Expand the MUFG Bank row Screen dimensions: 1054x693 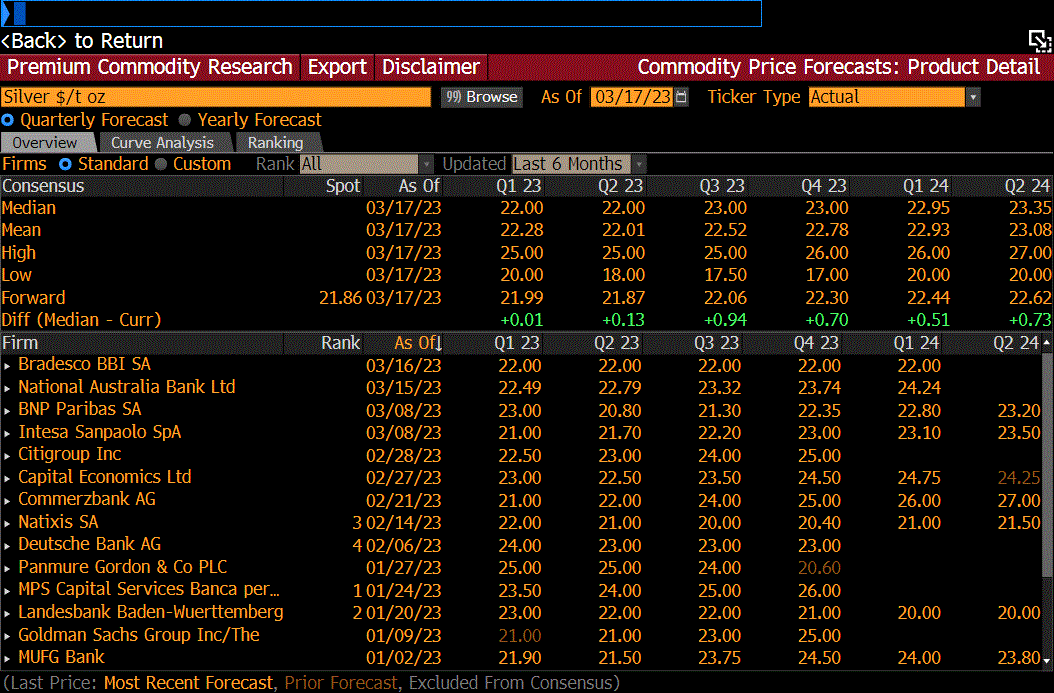pos(7,659)
